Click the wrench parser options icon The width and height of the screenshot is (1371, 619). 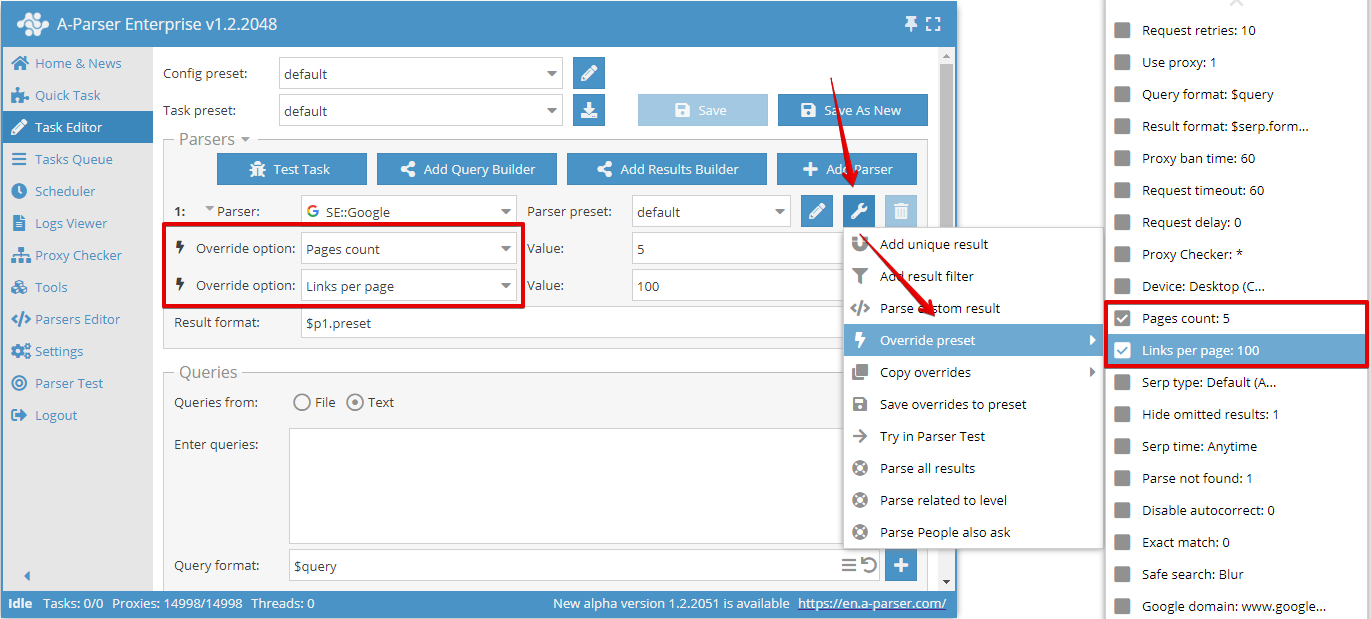(859, 211)
